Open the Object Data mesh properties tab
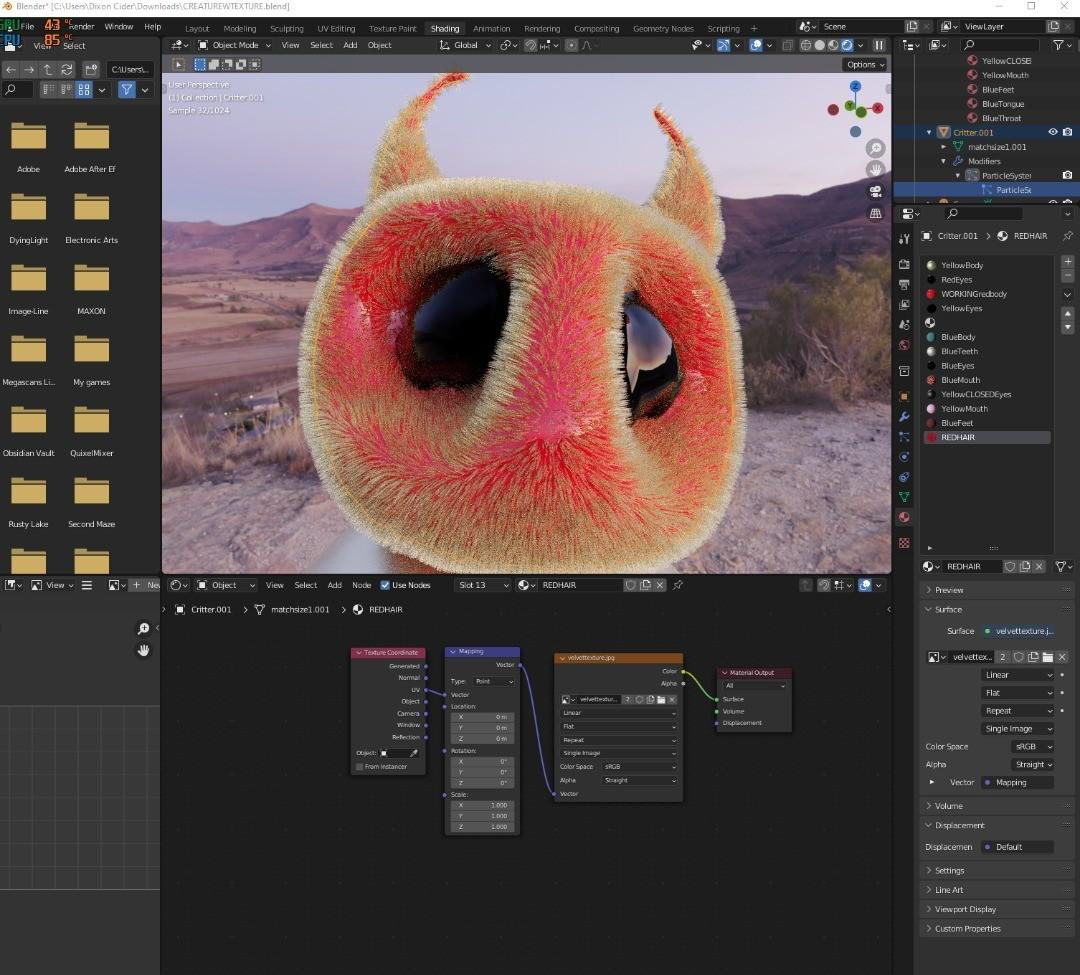1080x975 pixels. coord(904,496)
